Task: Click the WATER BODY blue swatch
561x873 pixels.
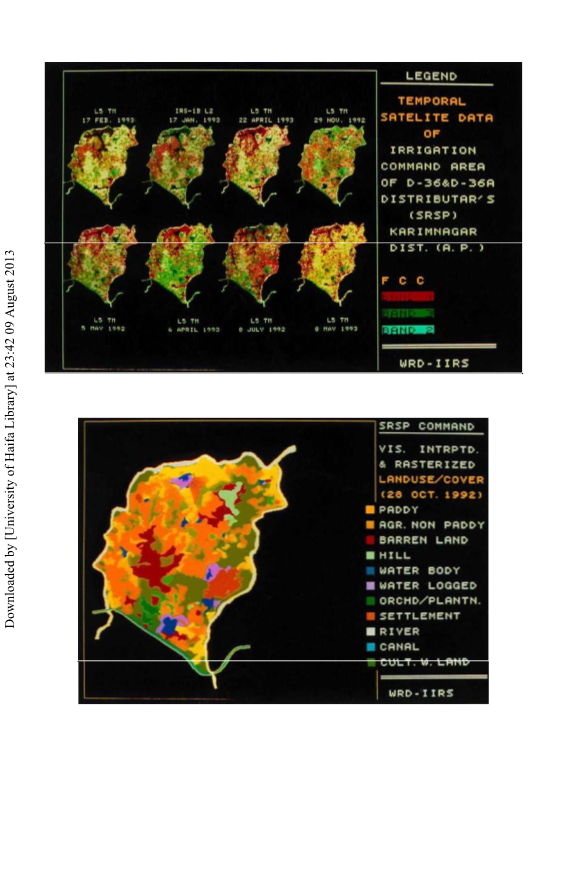Action: (x=370, y=571)
